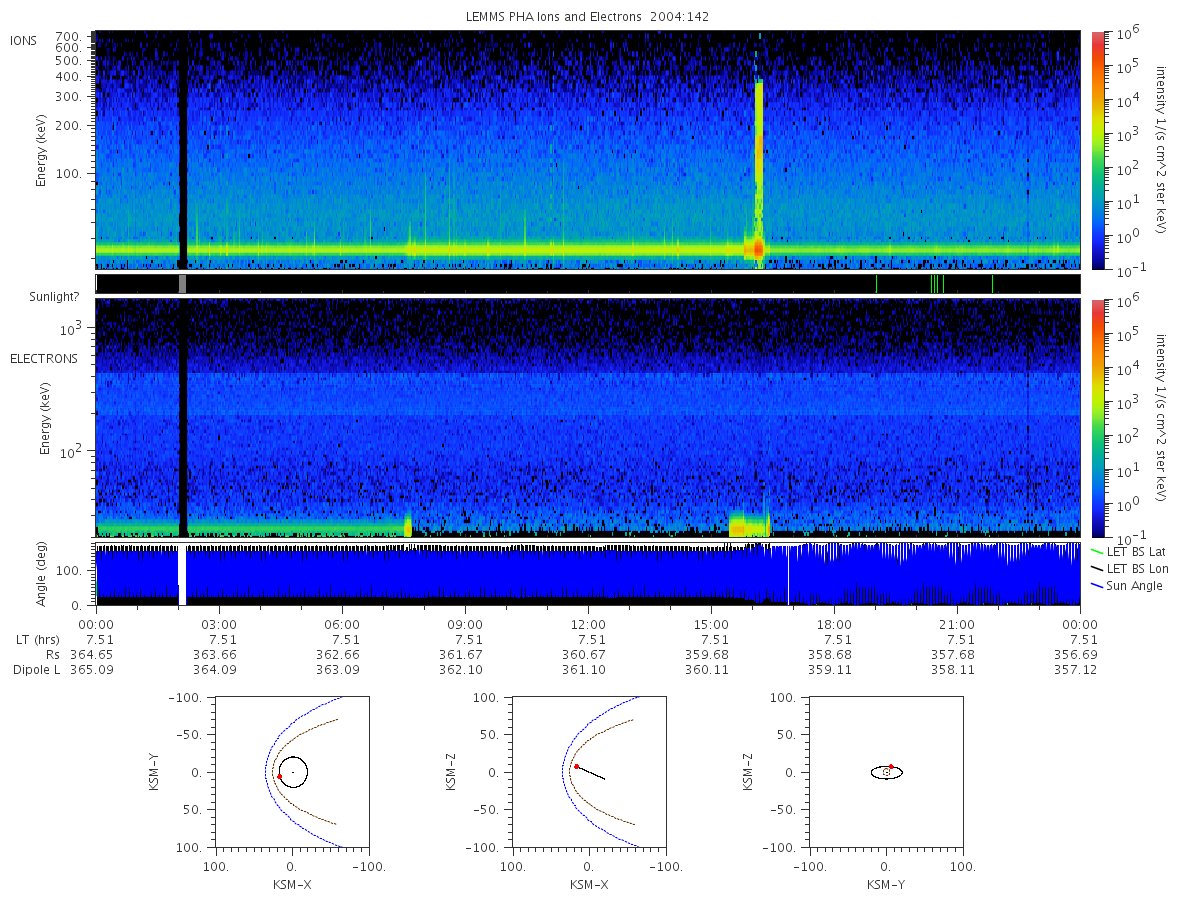Click the electrons intensity color bar
Image resolution: width=1200 pixels, height=900 pixels.
[1097, 418]
